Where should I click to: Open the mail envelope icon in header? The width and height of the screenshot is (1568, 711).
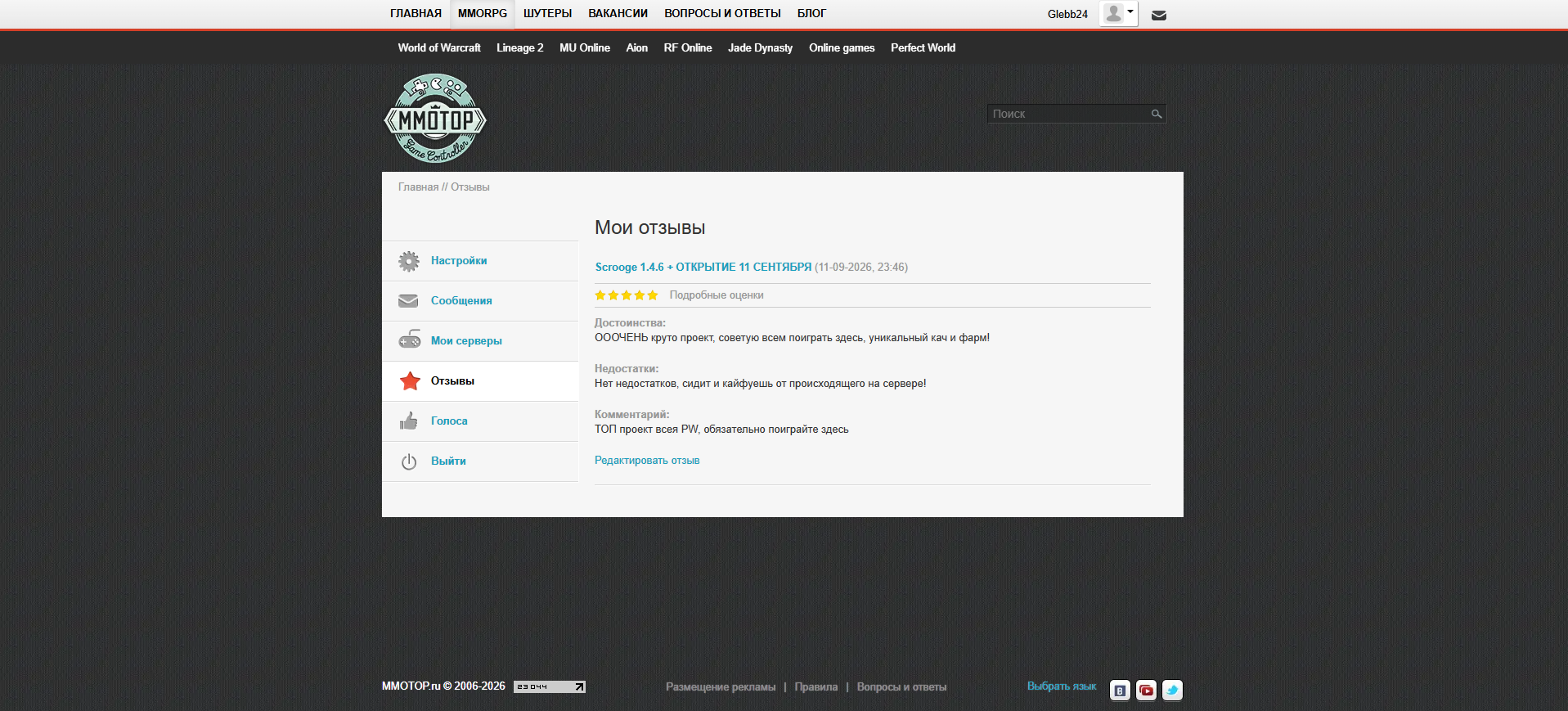(x=1158, y=15)
